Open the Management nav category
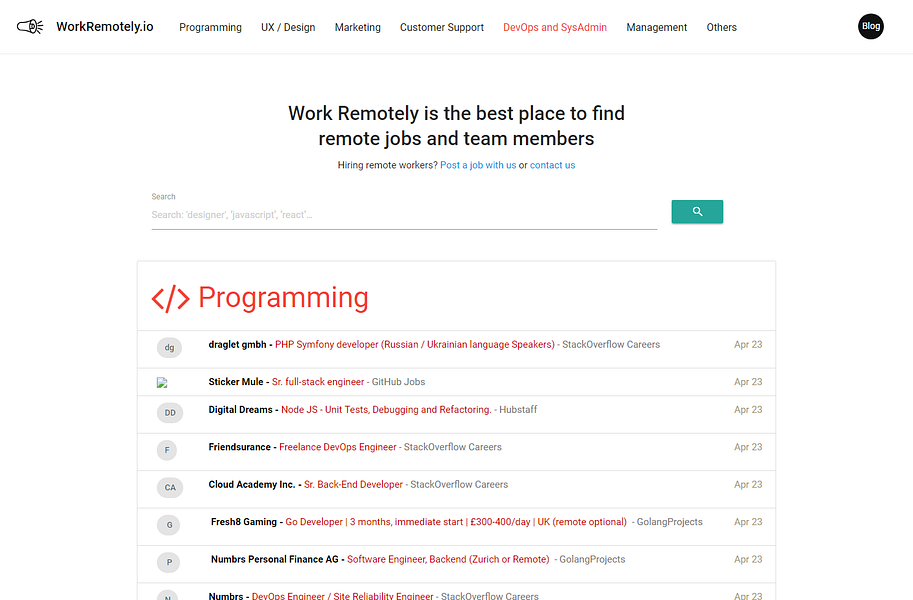 pyautogui.click(x=657, y=27)
